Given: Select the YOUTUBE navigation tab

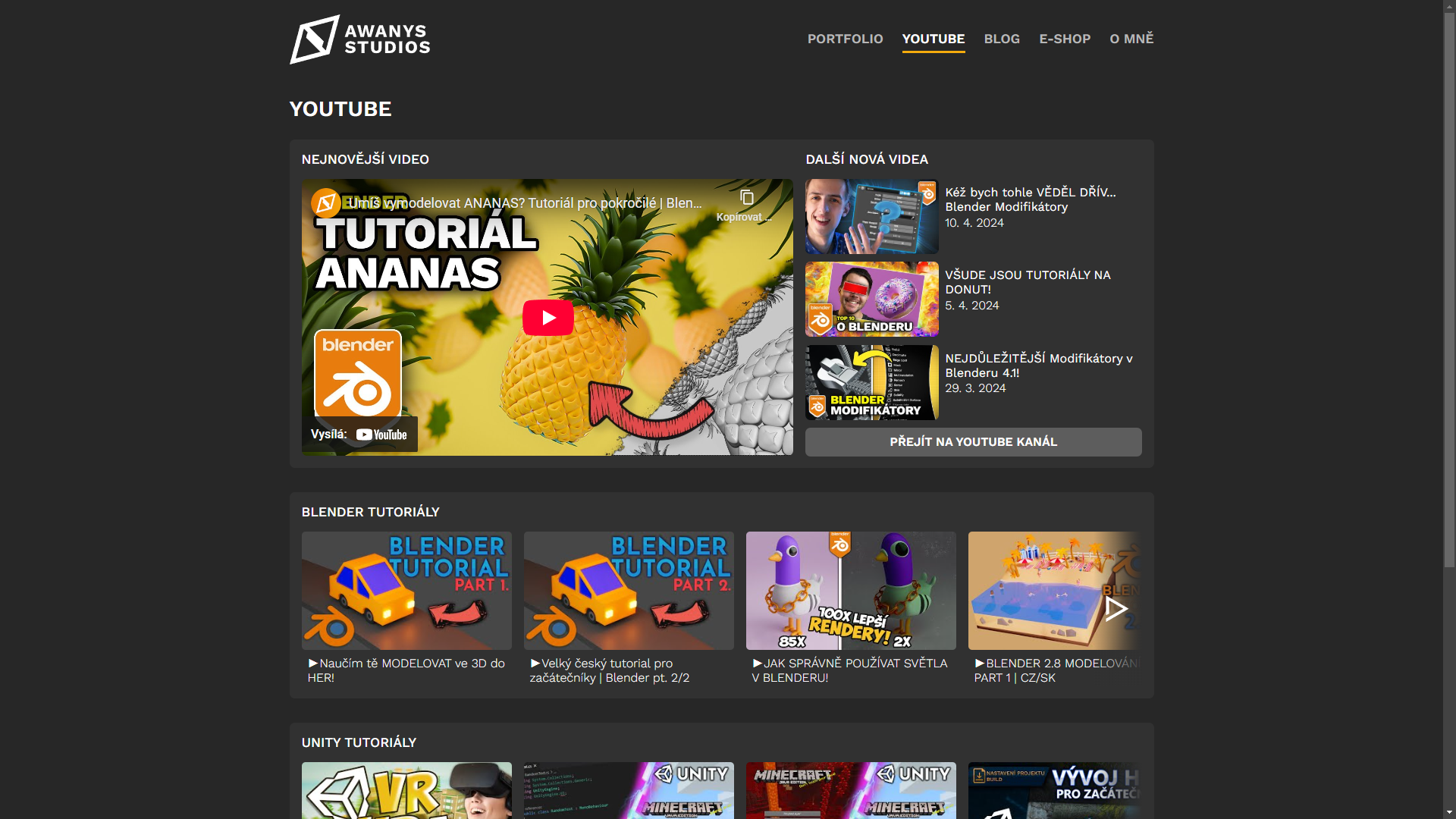Looking at the screenshot, I should click(933, 39).
